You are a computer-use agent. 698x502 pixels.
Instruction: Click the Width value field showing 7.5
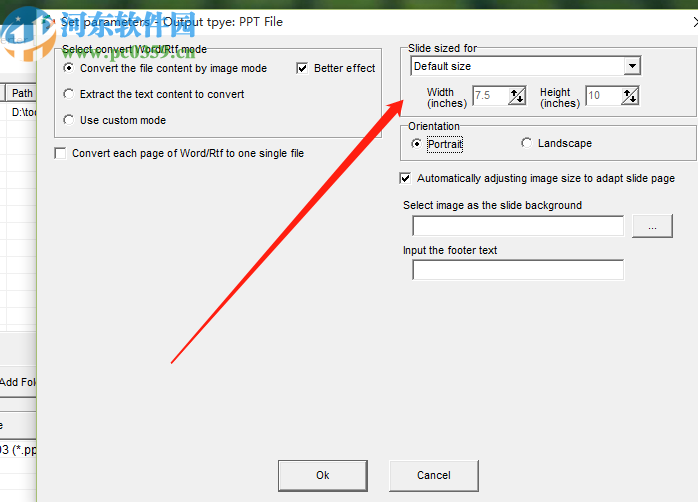click(490, 96)
